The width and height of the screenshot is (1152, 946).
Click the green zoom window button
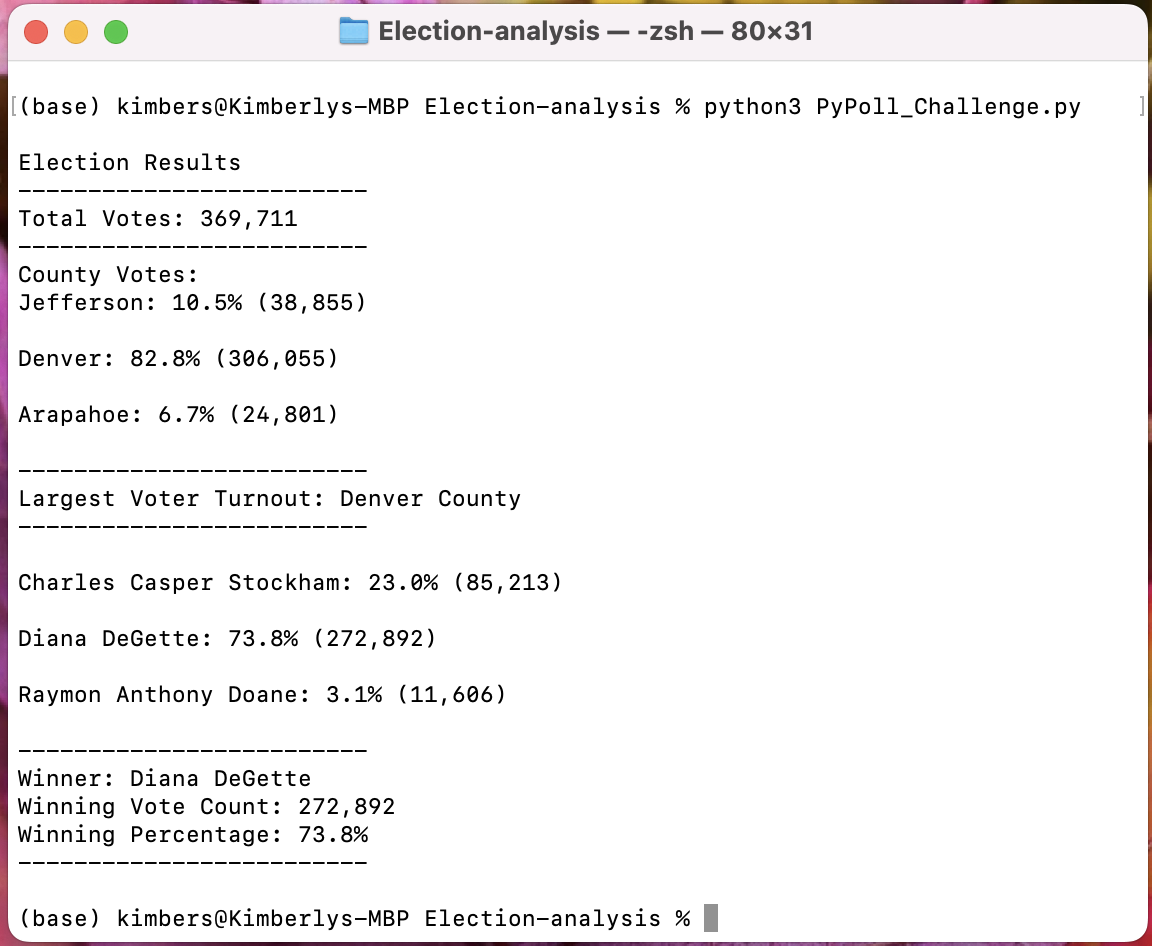coord(116,32)
